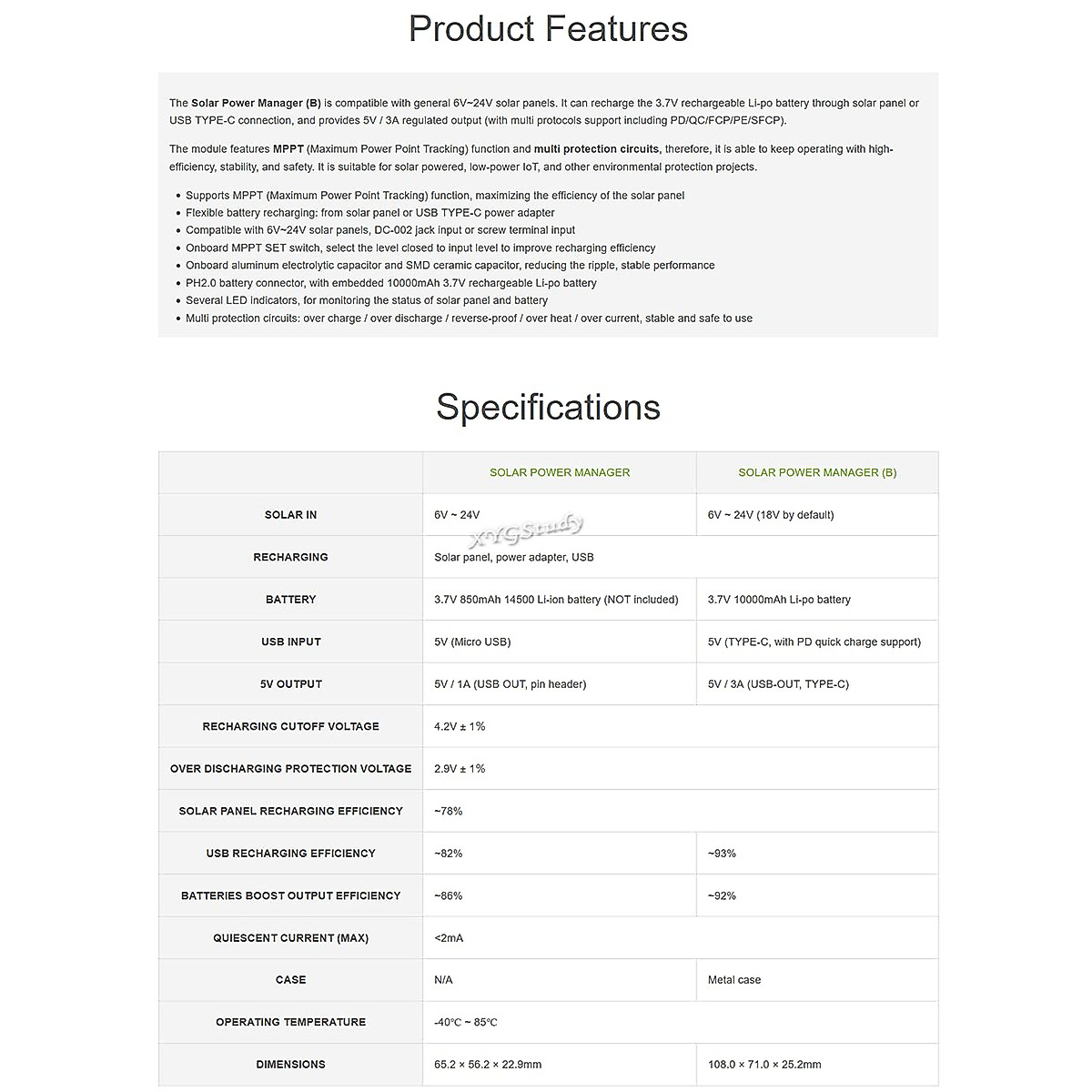Click the RECHARGING row label

point(290,557)
